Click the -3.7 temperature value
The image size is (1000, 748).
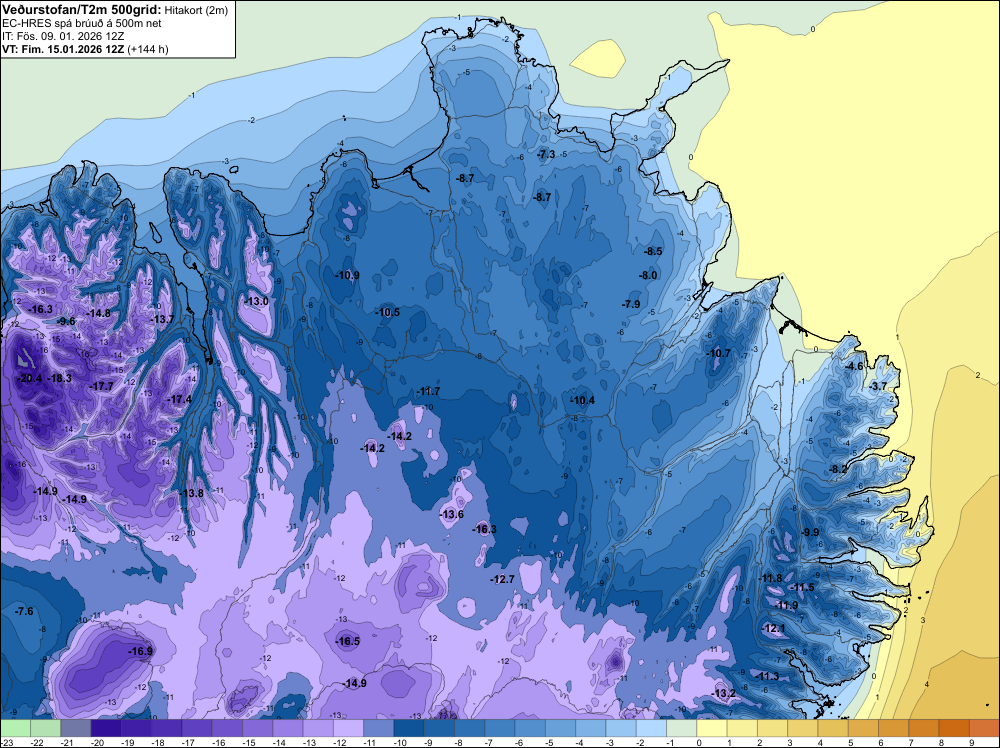click(879, 386)
